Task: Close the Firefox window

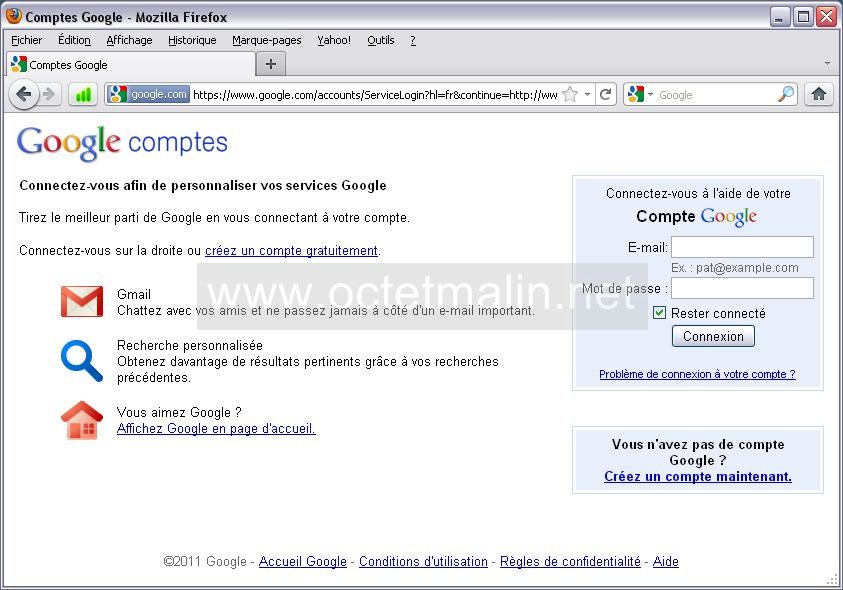Action: 826,17
